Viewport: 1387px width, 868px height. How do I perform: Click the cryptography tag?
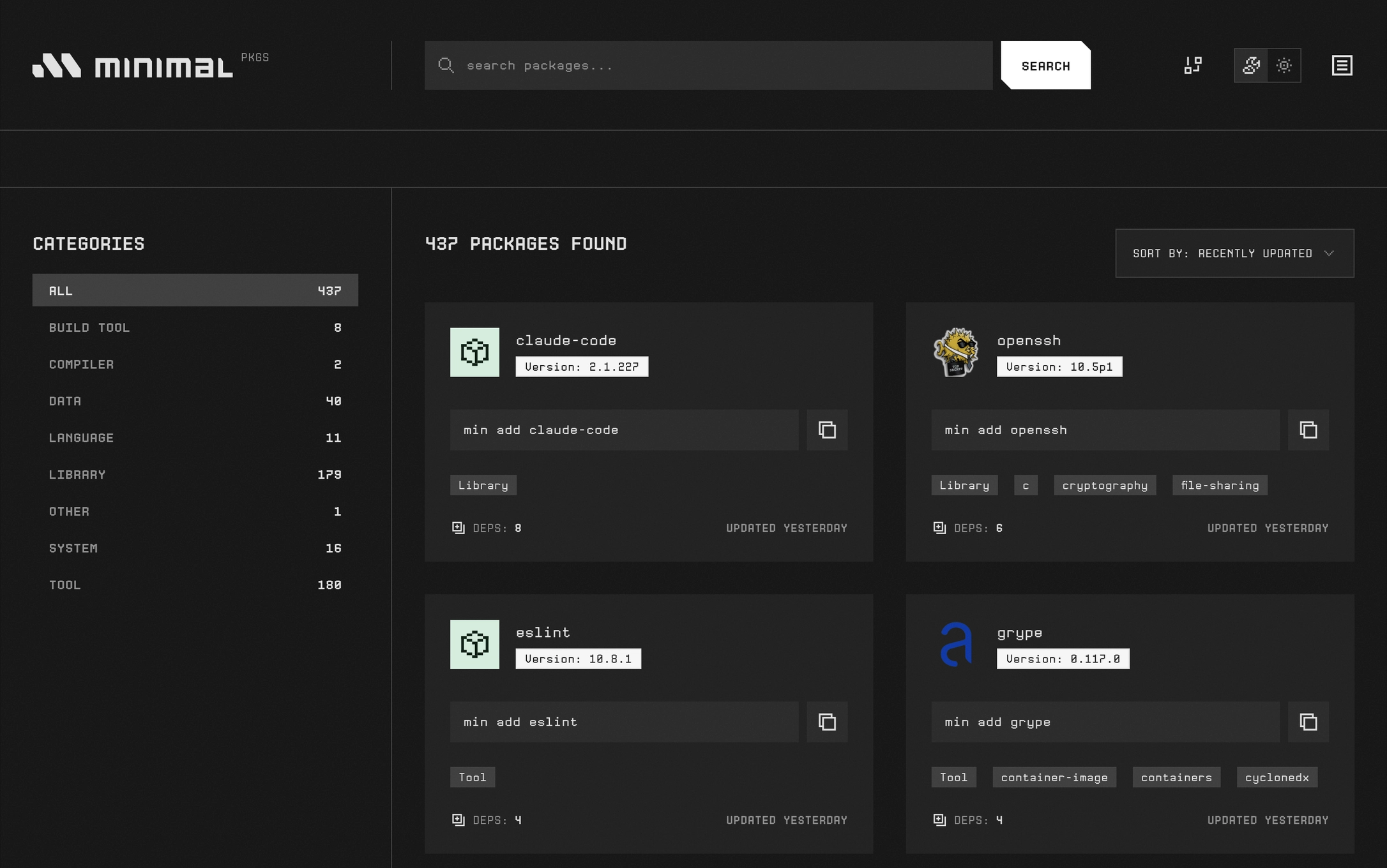[x=1105, y=485]
